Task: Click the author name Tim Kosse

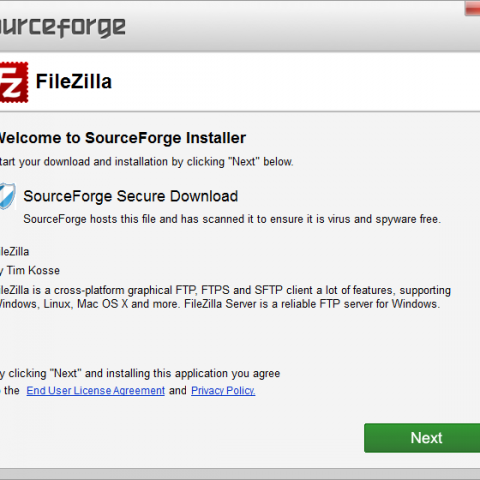Action: coord(33,270)
